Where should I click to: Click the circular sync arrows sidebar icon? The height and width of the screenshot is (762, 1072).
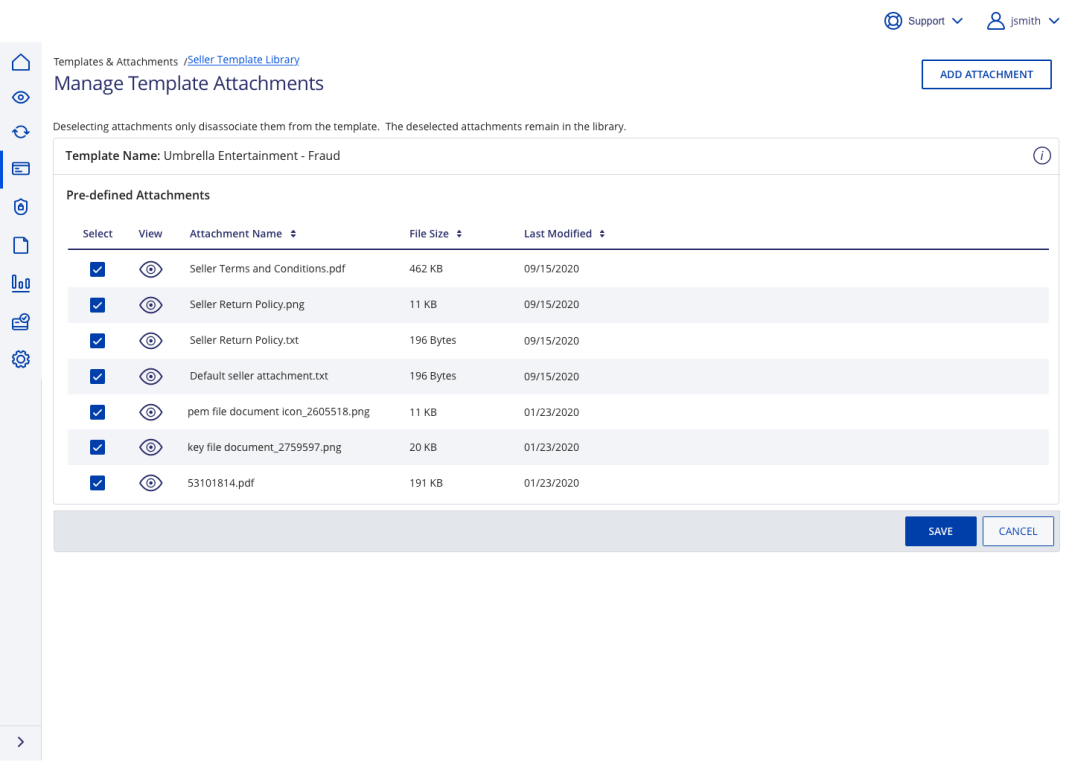(x=20, y=132)
